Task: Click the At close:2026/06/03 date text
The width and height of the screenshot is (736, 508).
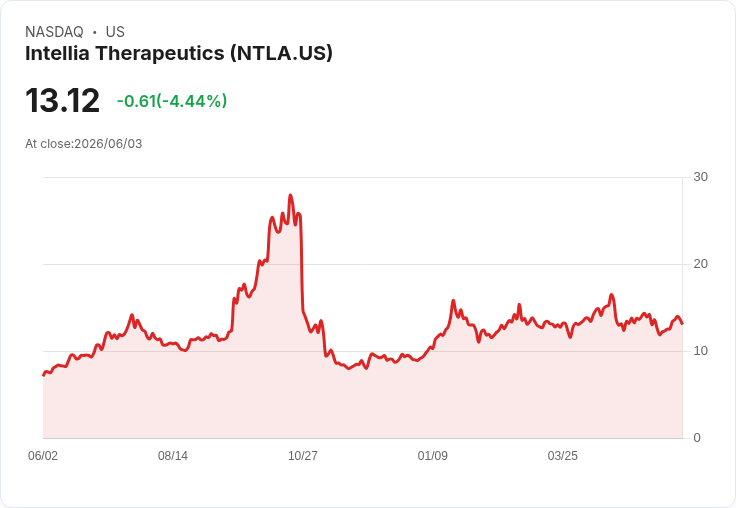Action: click(84, 144)
